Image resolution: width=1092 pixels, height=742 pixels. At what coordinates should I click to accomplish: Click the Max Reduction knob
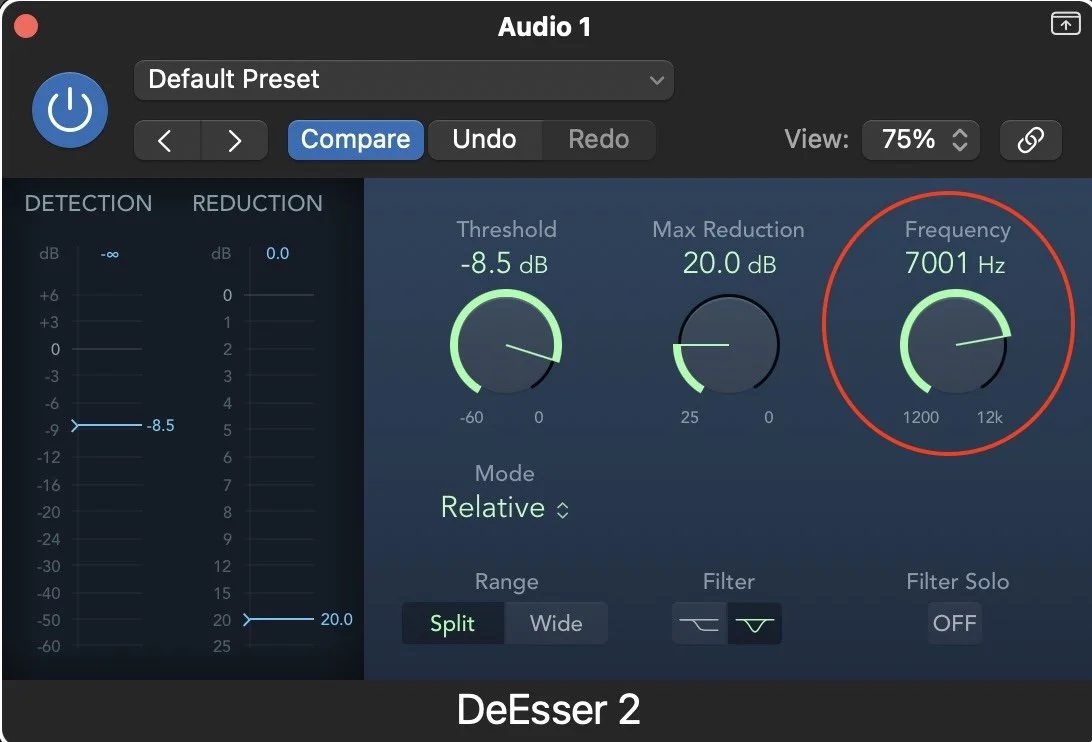tap(728, 344)
